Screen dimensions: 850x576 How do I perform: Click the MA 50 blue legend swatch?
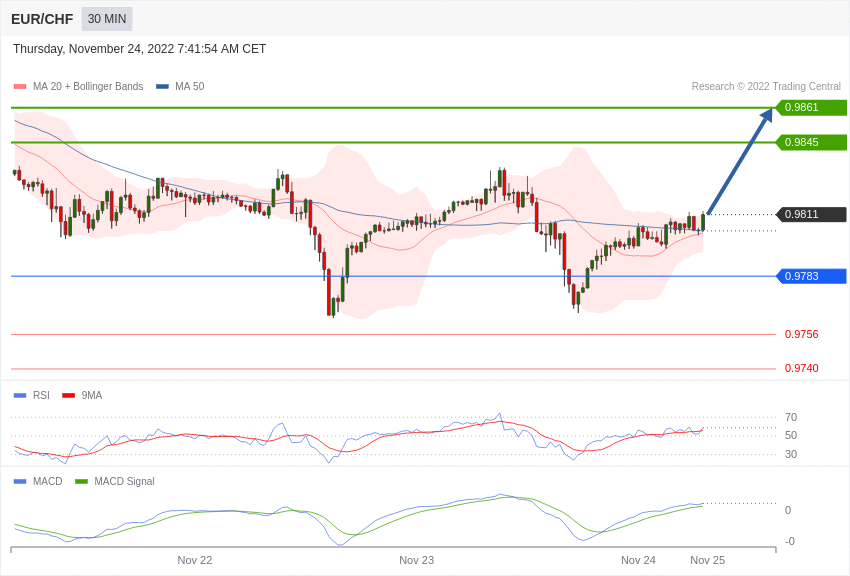[162, 87]
